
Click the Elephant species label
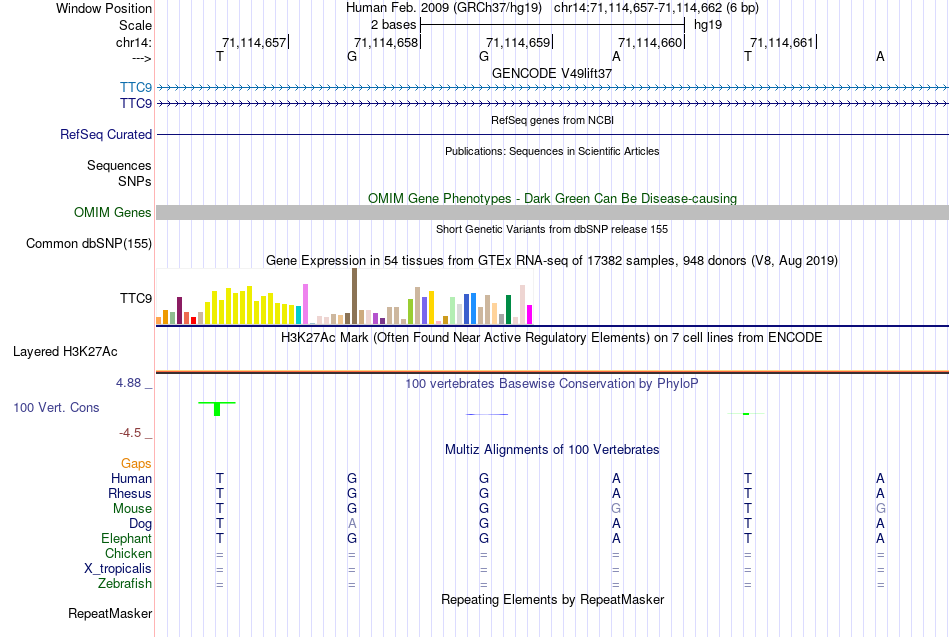pyautogui.click(x=126, y=538)
